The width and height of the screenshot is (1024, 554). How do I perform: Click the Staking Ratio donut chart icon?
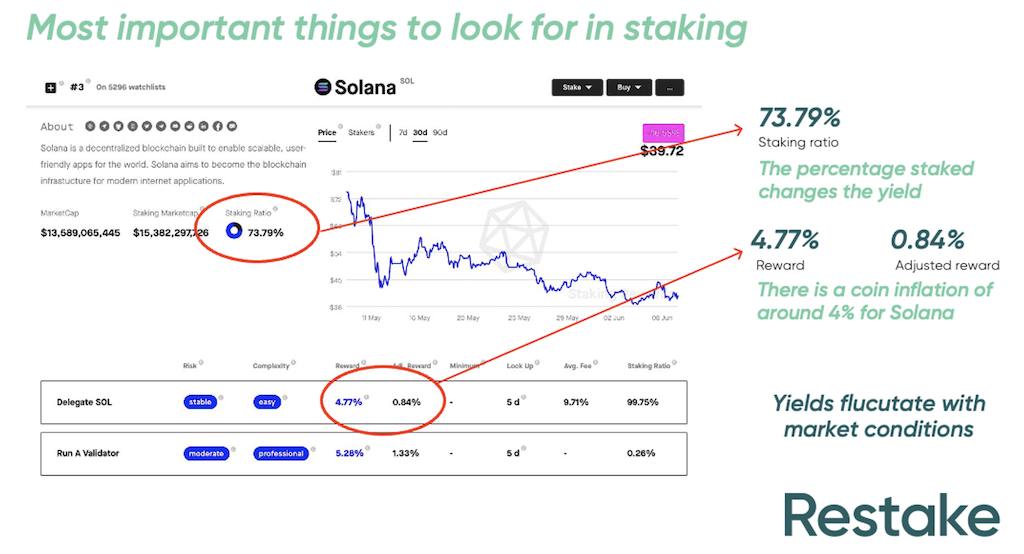point(234,231)
